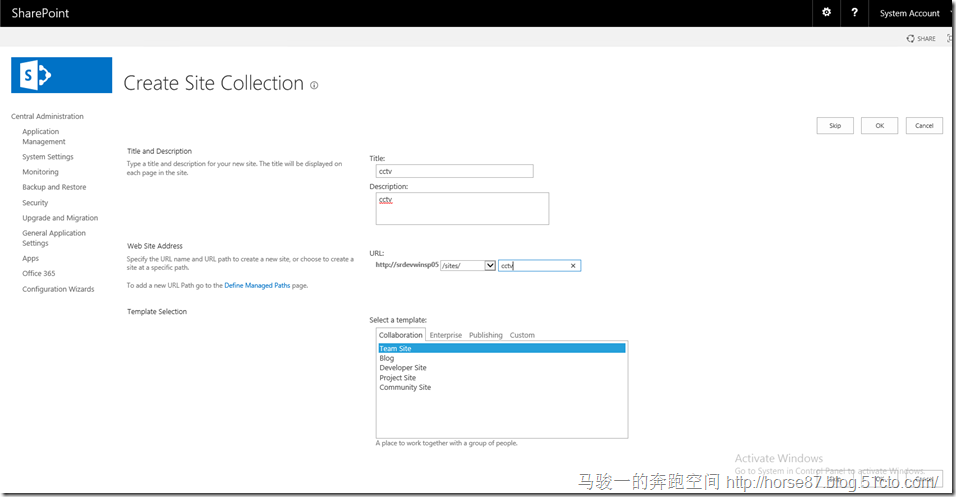Open Central Administration in sidebar
The height and width of the screenshot is (497, 956).
(47, 116)
